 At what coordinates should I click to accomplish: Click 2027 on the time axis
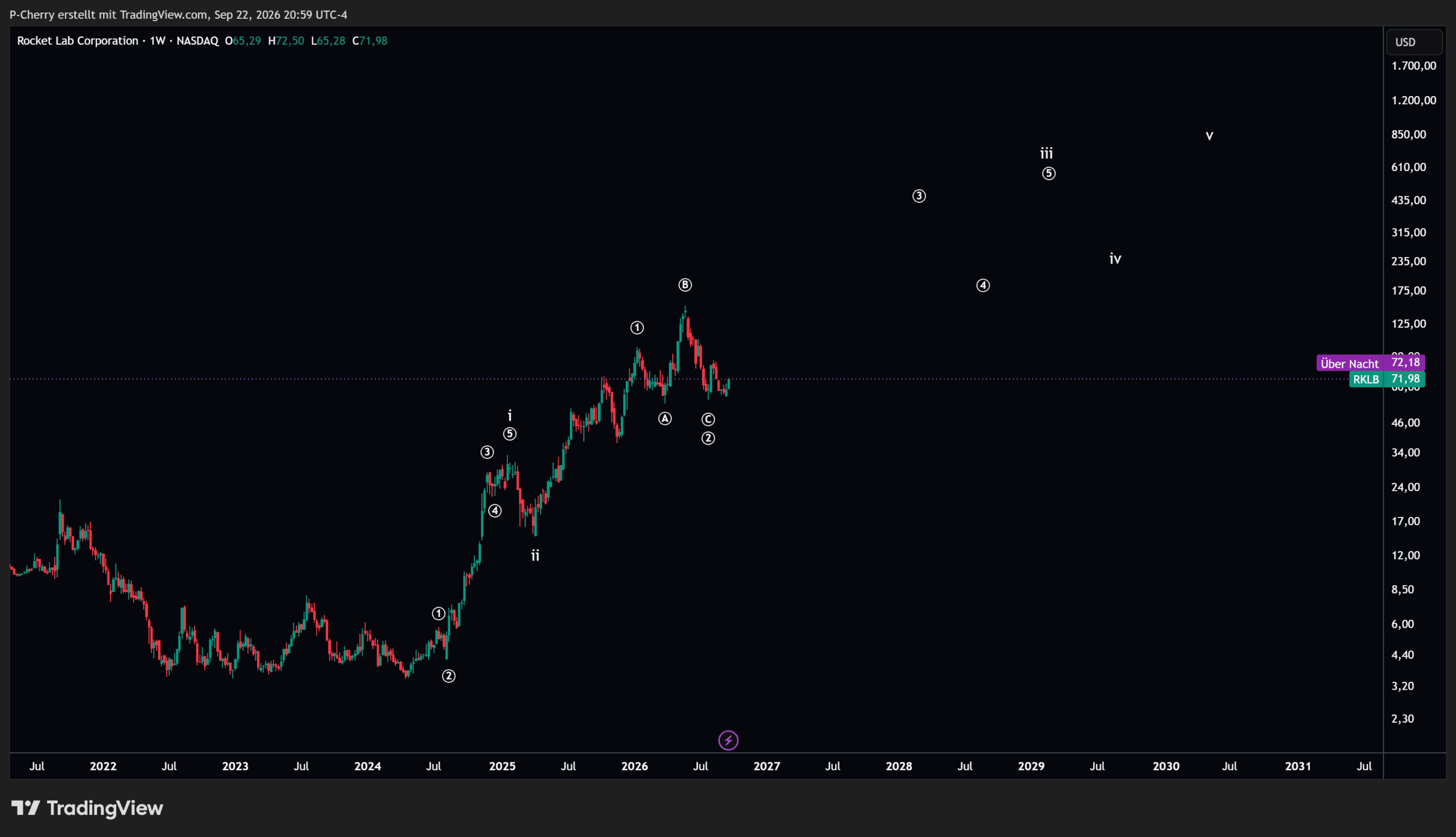(767, 766)
